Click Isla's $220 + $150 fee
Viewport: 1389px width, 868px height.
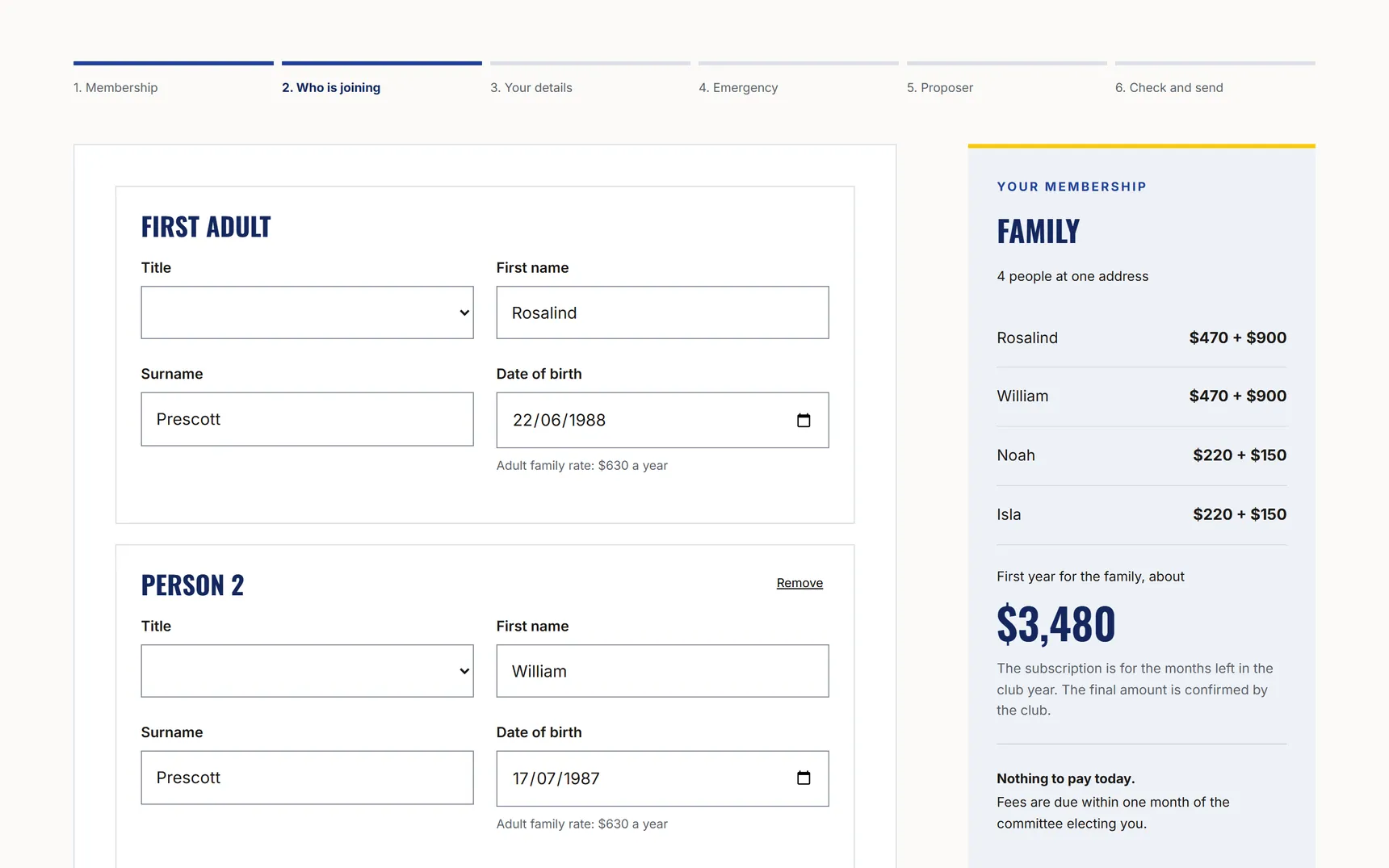pos(1240,514)
